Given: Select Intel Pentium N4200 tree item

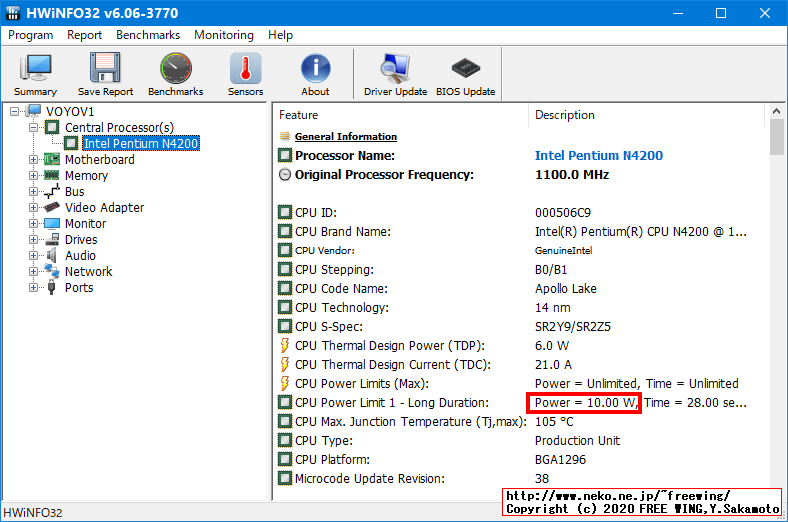Looking at the screenshot, I should [x=141, y=144].
